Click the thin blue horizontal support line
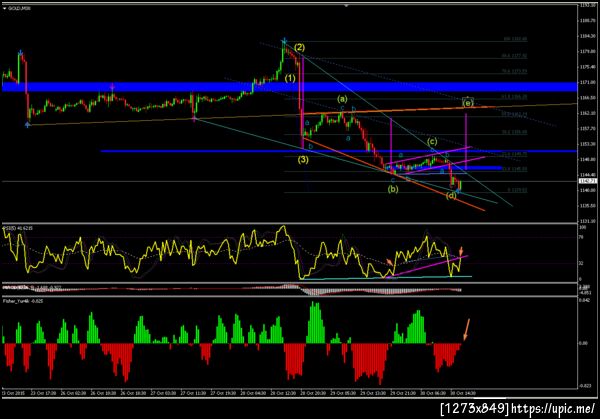Image resolution: width=600 pixels, height=419 pixels. click(x=339, y=151)
